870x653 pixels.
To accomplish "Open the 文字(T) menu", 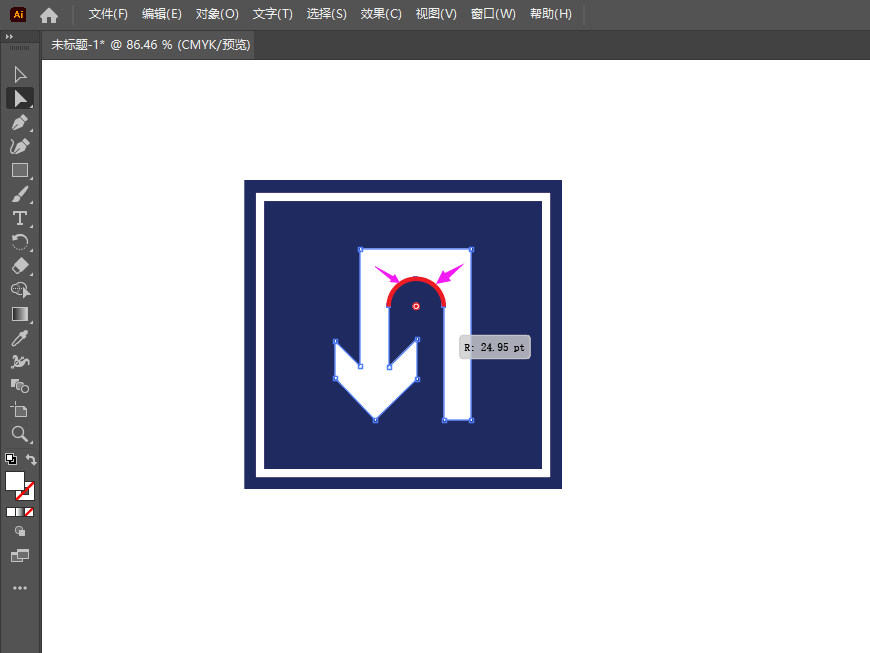I will click(x=272, y=14).
